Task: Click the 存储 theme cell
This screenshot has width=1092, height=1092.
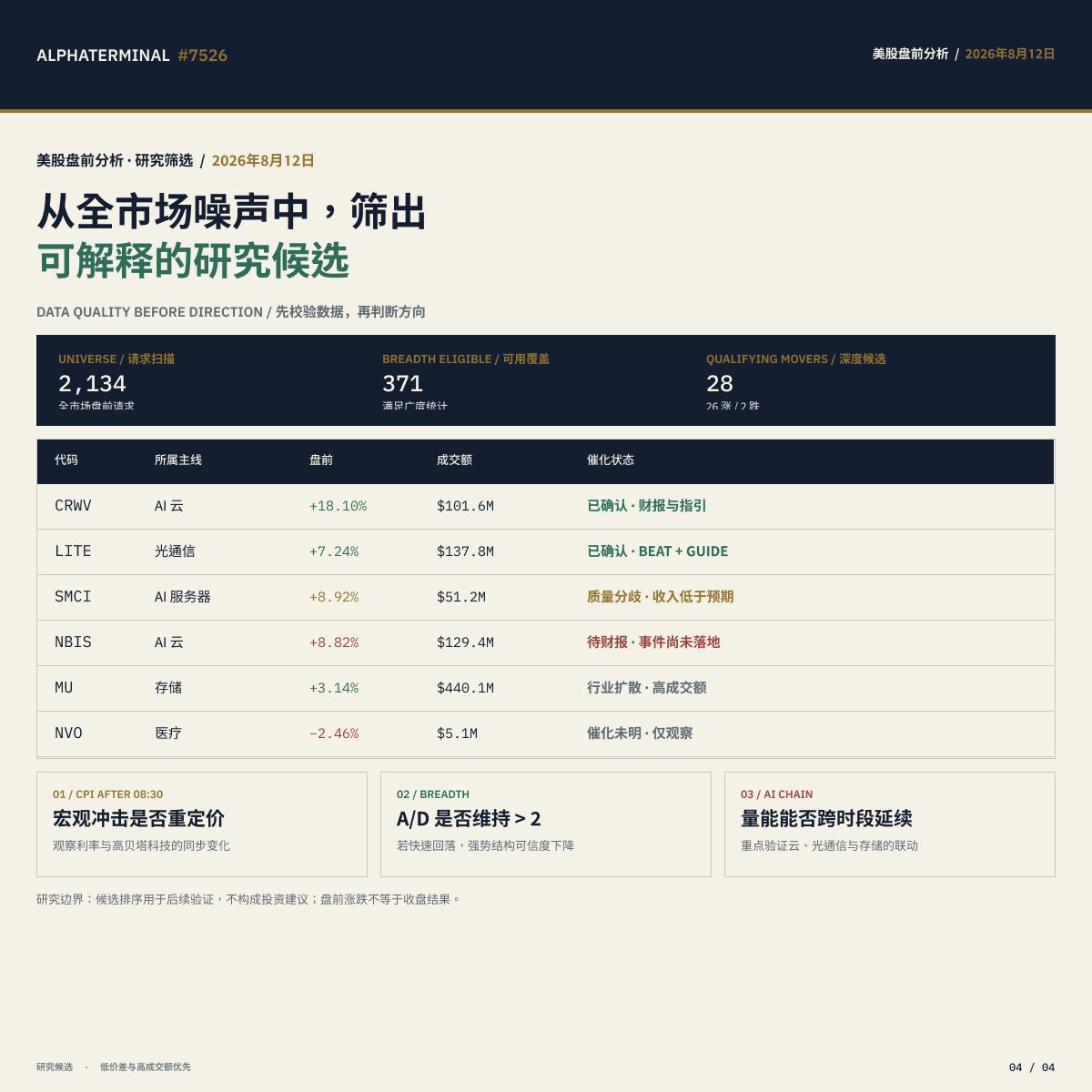Action: click(168, 688)
